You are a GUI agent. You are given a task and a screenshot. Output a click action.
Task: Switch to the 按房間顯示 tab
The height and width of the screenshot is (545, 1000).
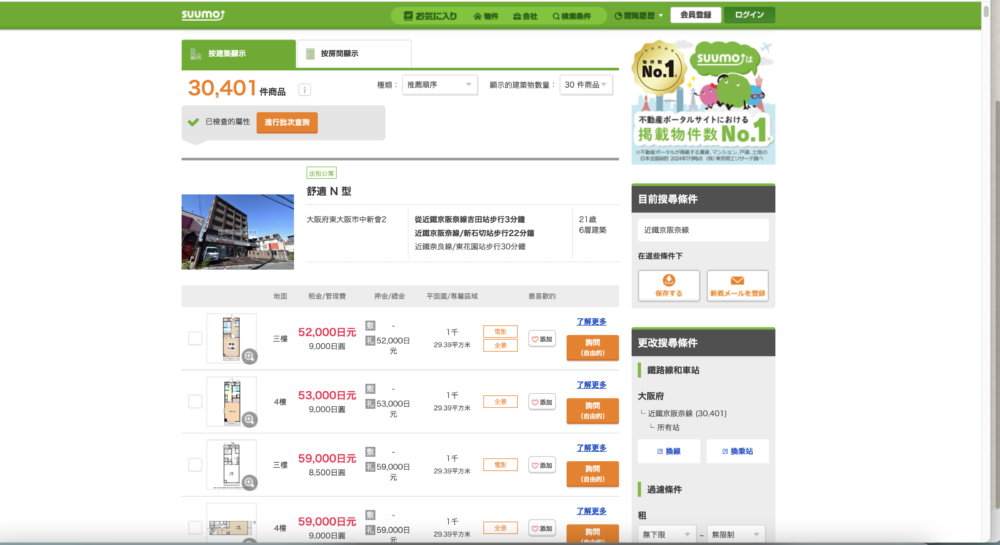point(353,54)
